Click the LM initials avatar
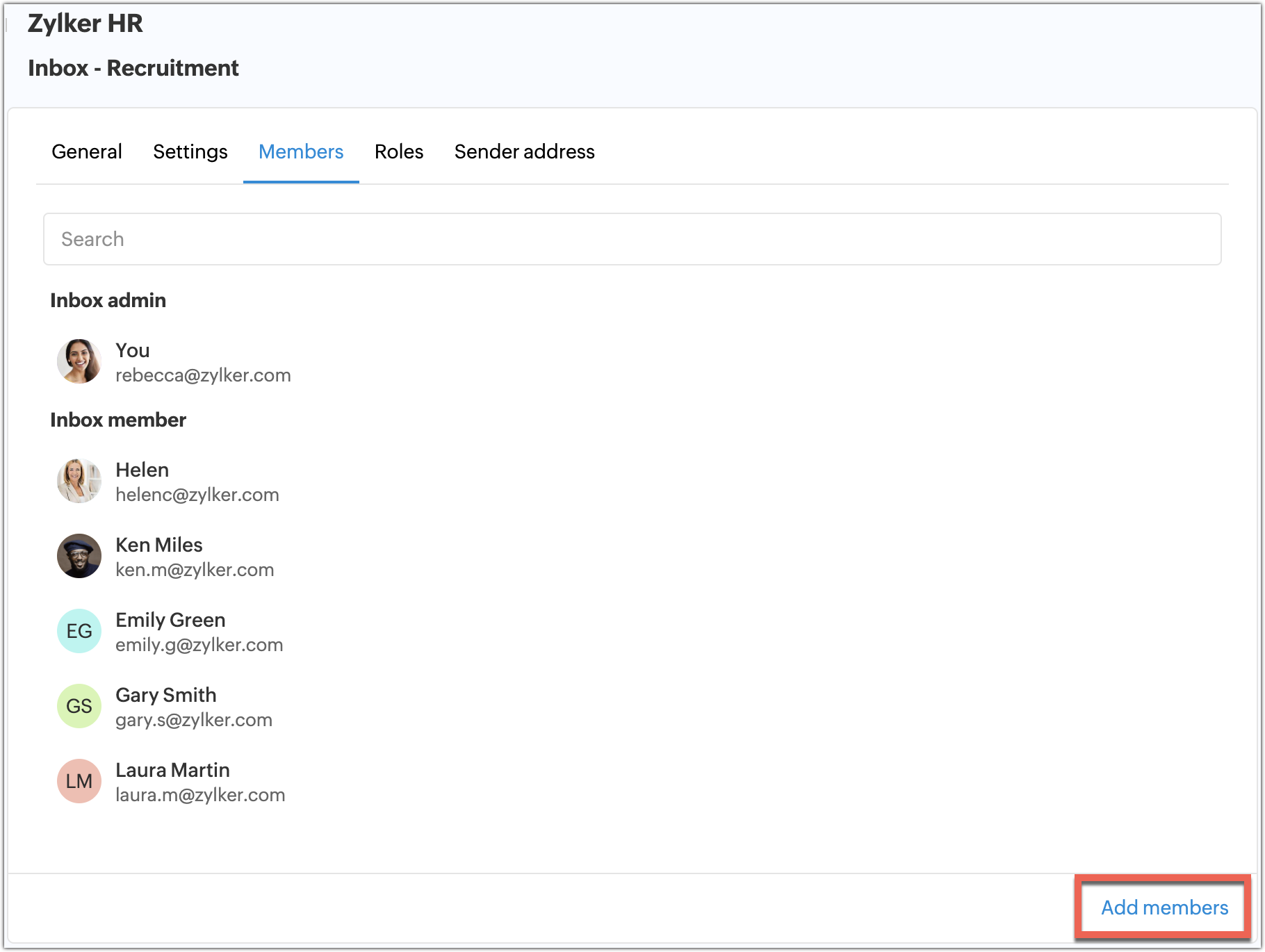1265x952 pixels. click(79, 781)
